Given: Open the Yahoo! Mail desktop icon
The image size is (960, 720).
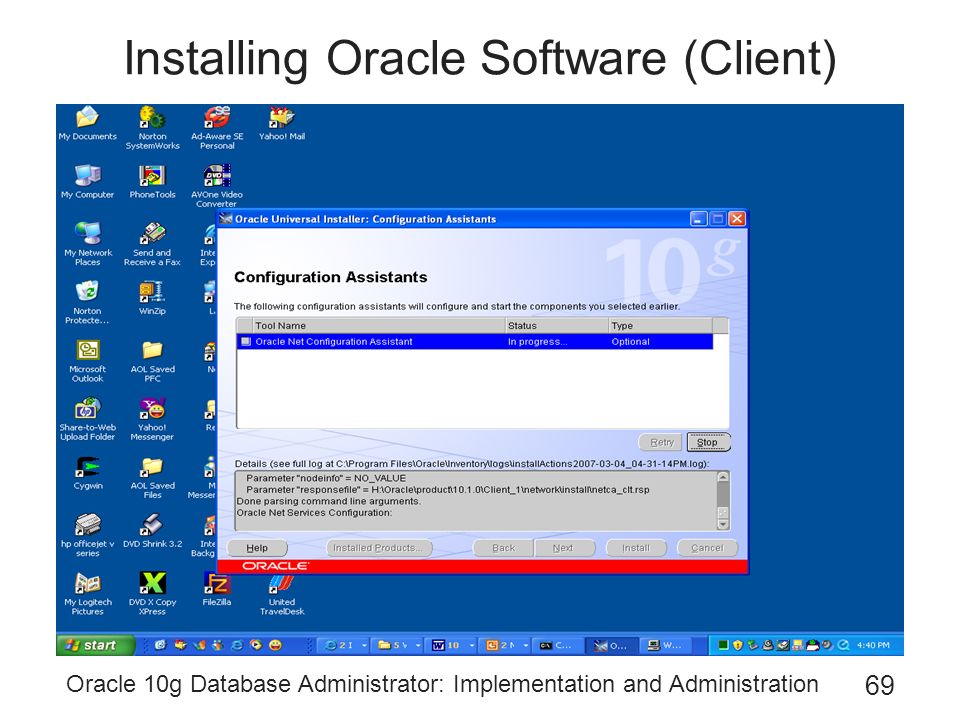Looking at the screenshot, I should [282, 123].
